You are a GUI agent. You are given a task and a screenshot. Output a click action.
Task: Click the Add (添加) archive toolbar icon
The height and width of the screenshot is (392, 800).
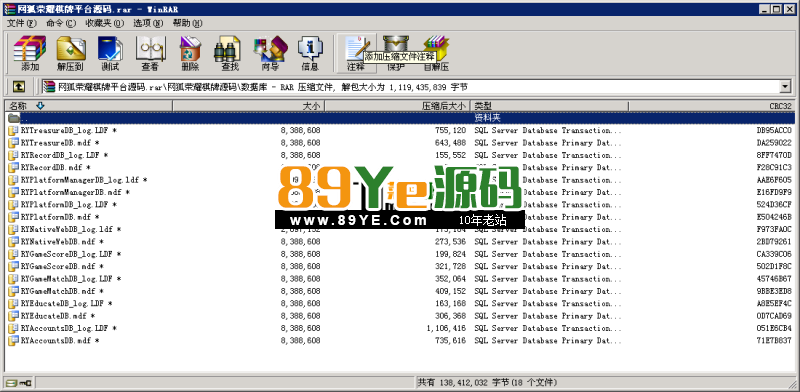tap(30, 53)
